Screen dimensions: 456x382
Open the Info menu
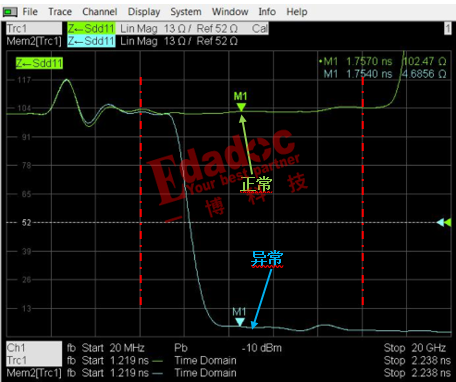pyautogui.click(x=267, y=12)
